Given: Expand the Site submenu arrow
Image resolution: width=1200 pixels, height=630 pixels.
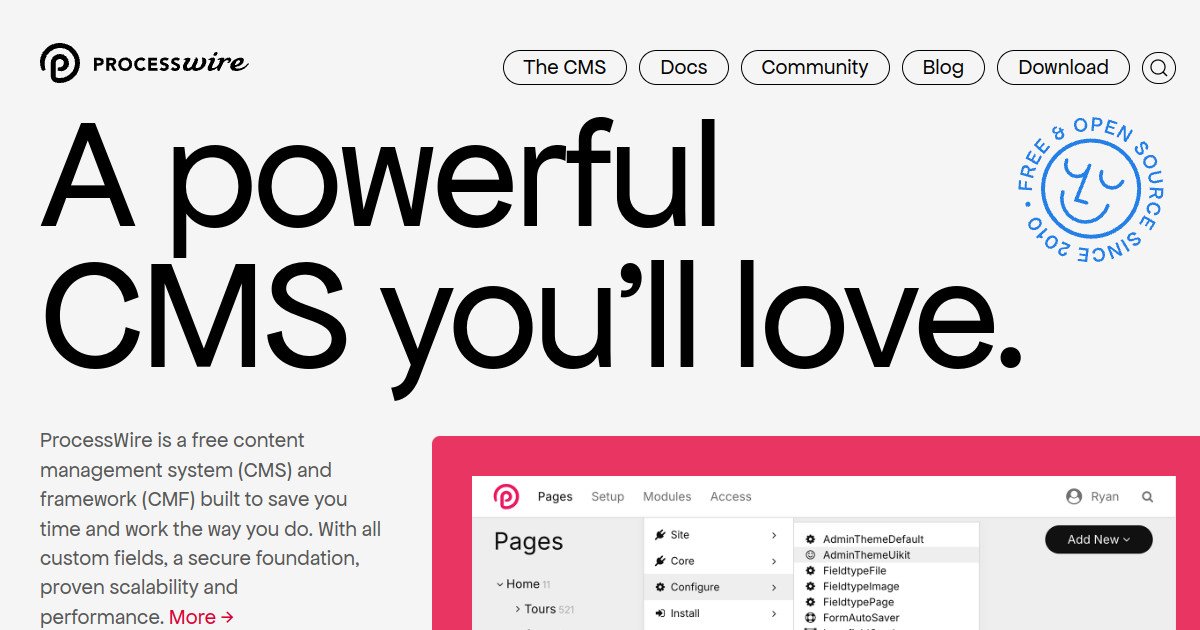Looking at the screenshot, I should point(774,535).
